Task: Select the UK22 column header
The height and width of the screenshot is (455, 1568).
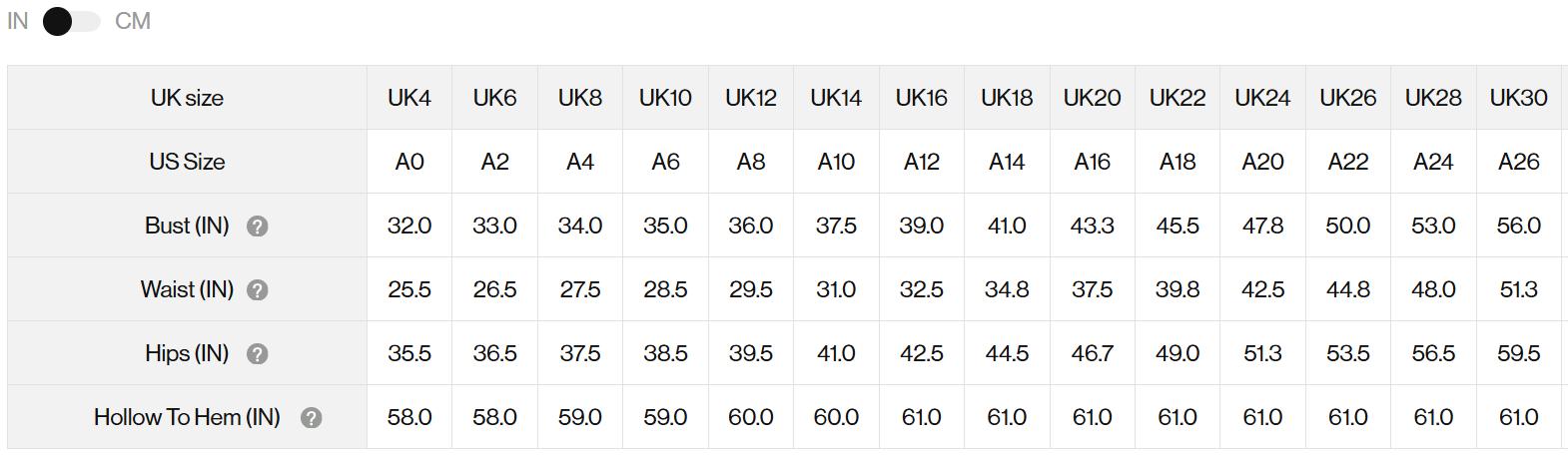Action: coord(1177,98)
